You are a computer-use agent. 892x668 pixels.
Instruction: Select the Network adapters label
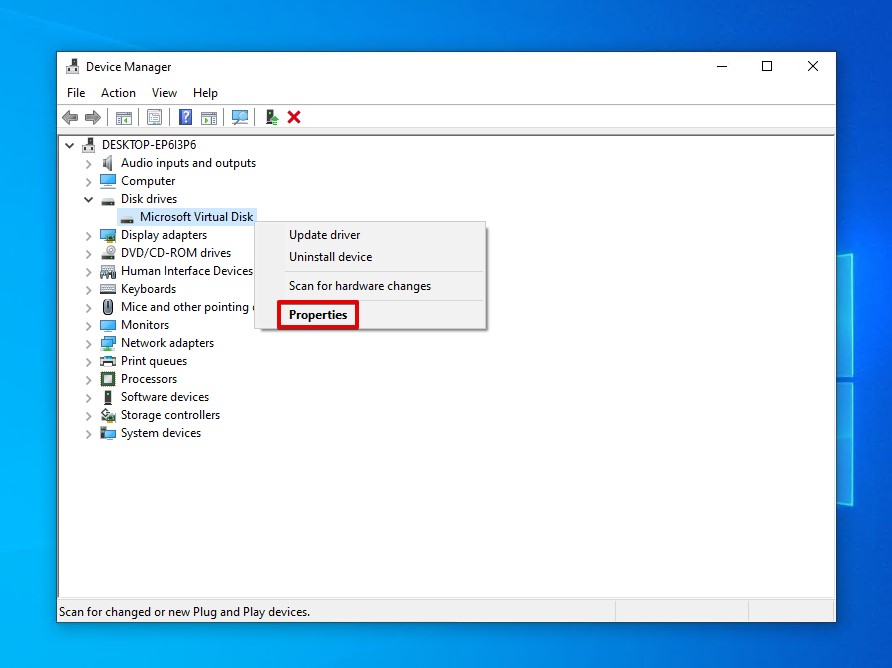167,343
